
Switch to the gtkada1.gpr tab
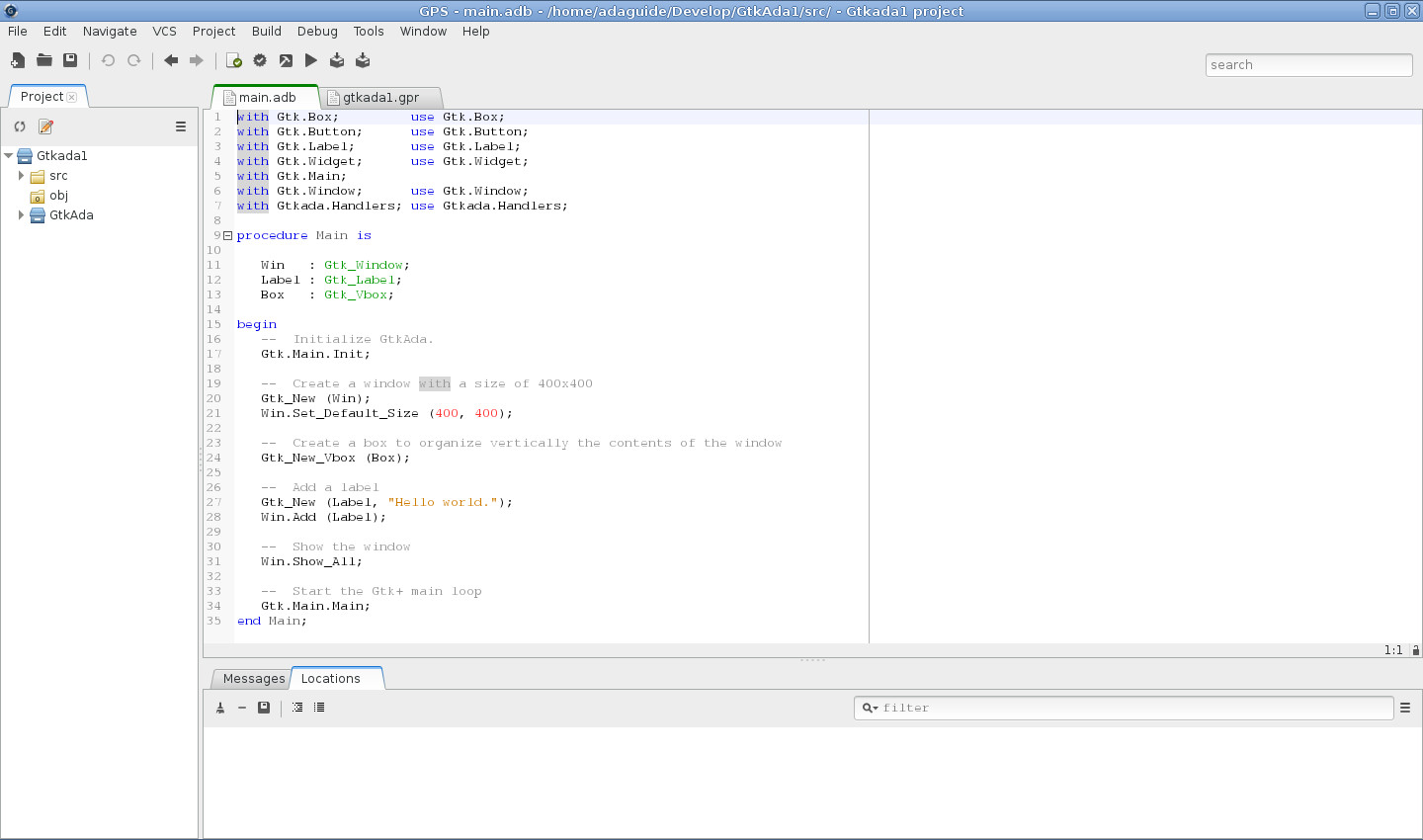point(380,98)
